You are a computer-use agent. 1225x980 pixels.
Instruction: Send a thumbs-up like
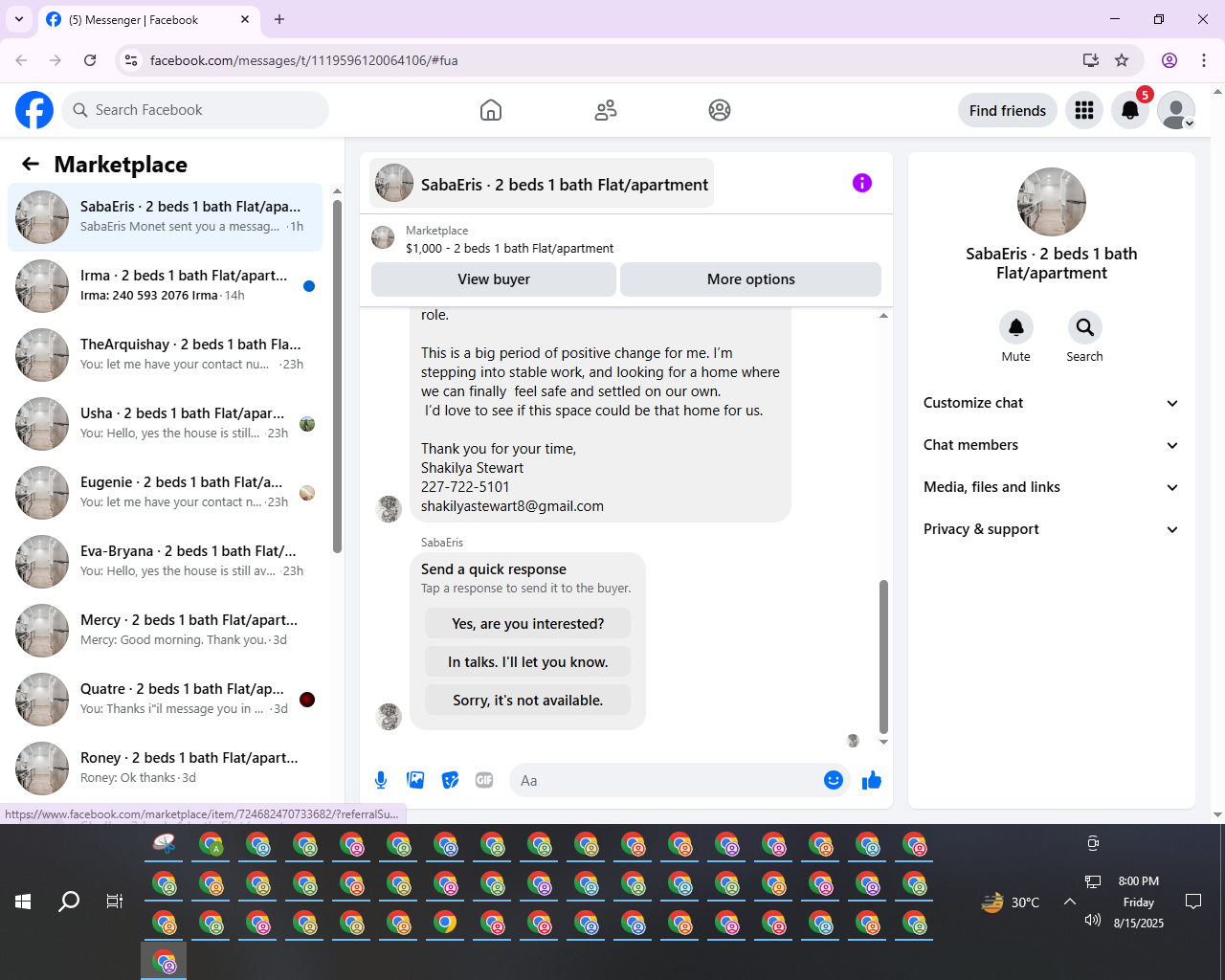point(872,780)
